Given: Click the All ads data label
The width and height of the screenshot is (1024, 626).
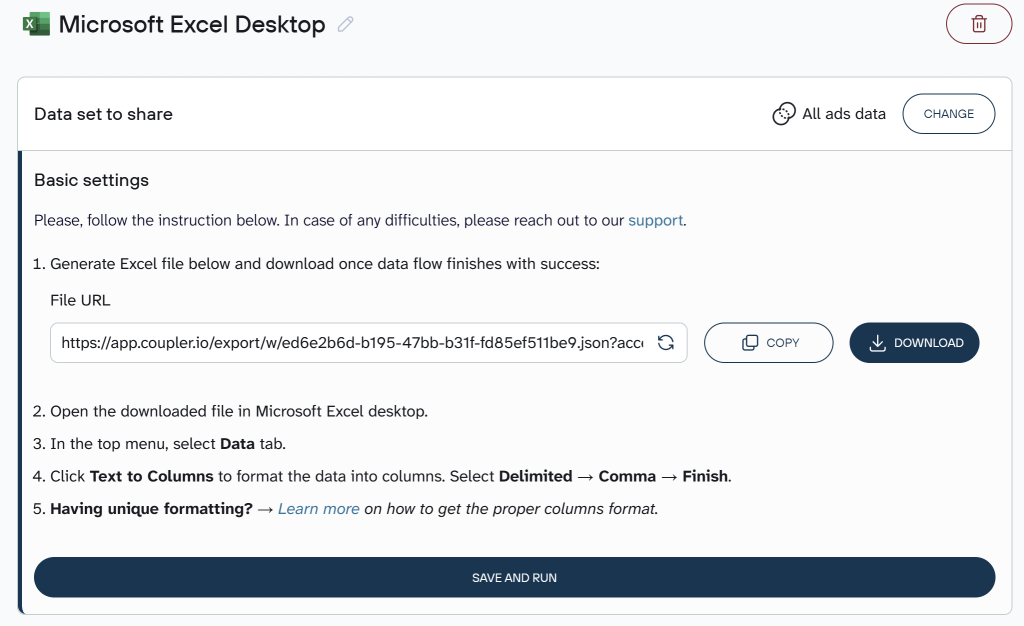Looking at the screenshot, I should pyautogui.click(x=844, y=114).
